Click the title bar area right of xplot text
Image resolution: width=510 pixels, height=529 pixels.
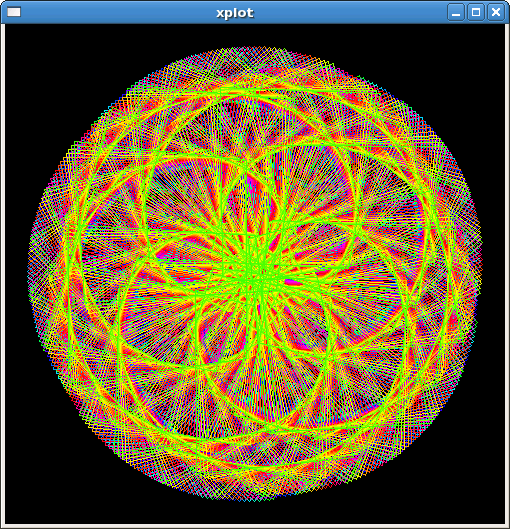[351, 12]
